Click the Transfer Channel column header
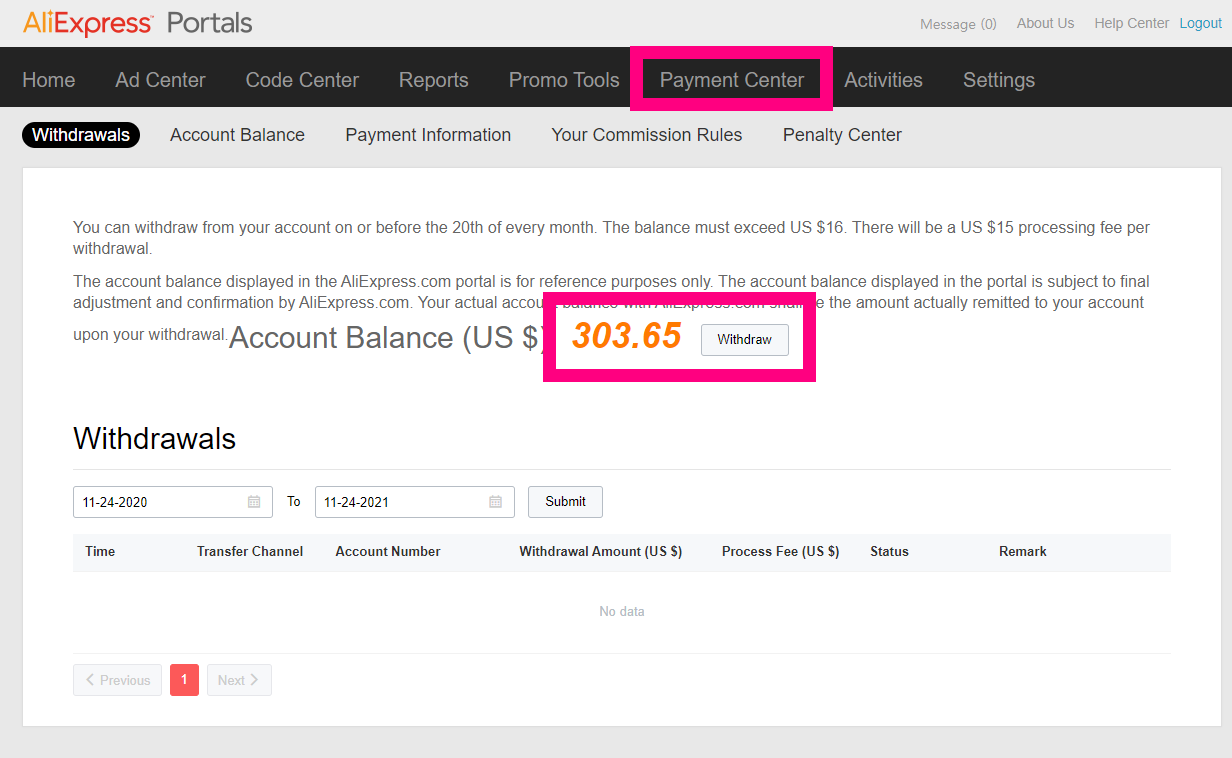The height and width of the screenshot is (758, 1232). (x=250, y=551)
